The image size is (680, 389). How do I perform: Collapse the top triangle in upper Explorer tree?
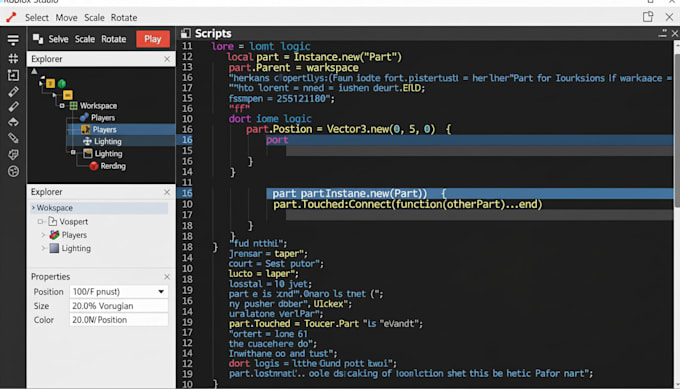pyautogui.click(x=34, y=72)
